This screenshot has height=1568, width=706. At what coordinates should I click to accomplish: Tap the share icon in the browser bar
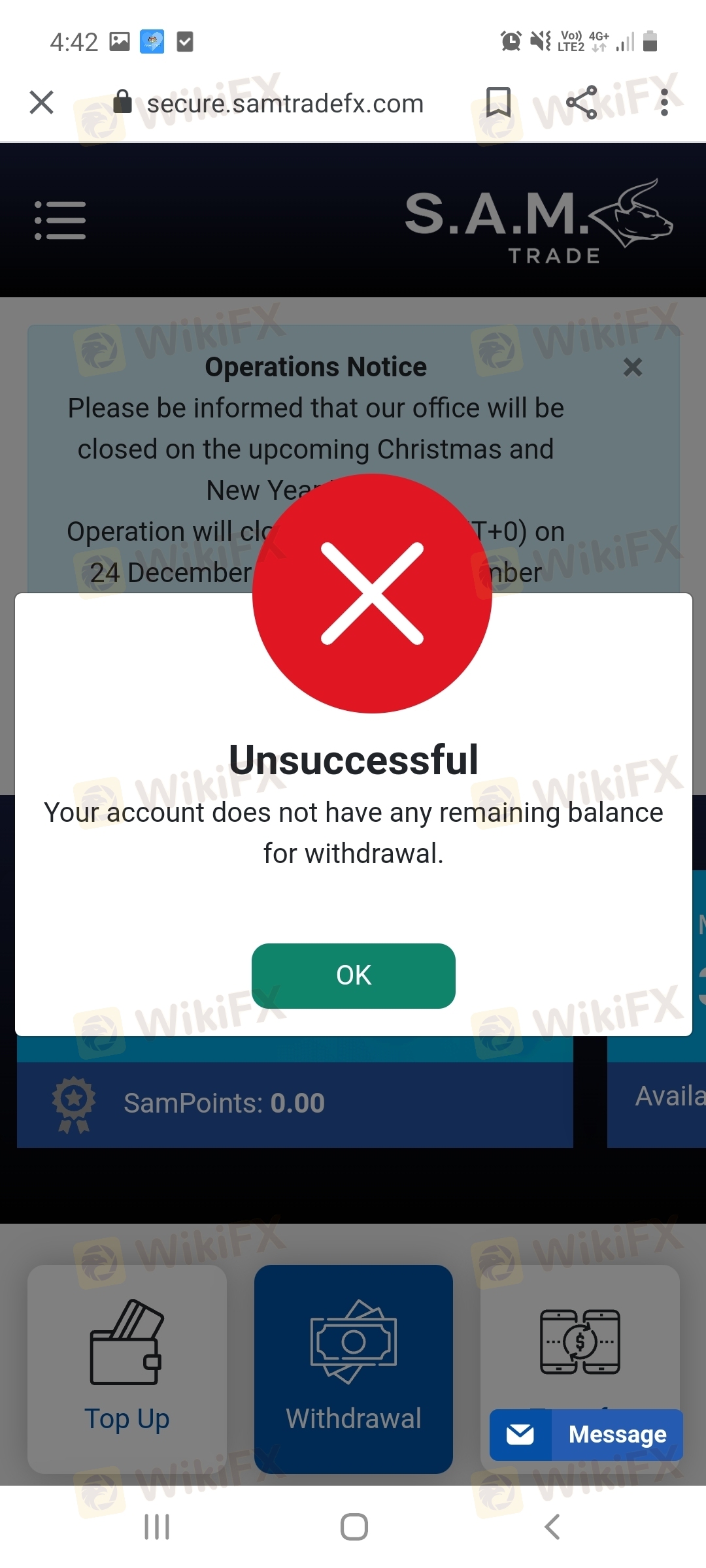pyautogui.click(x=582, y=103)
